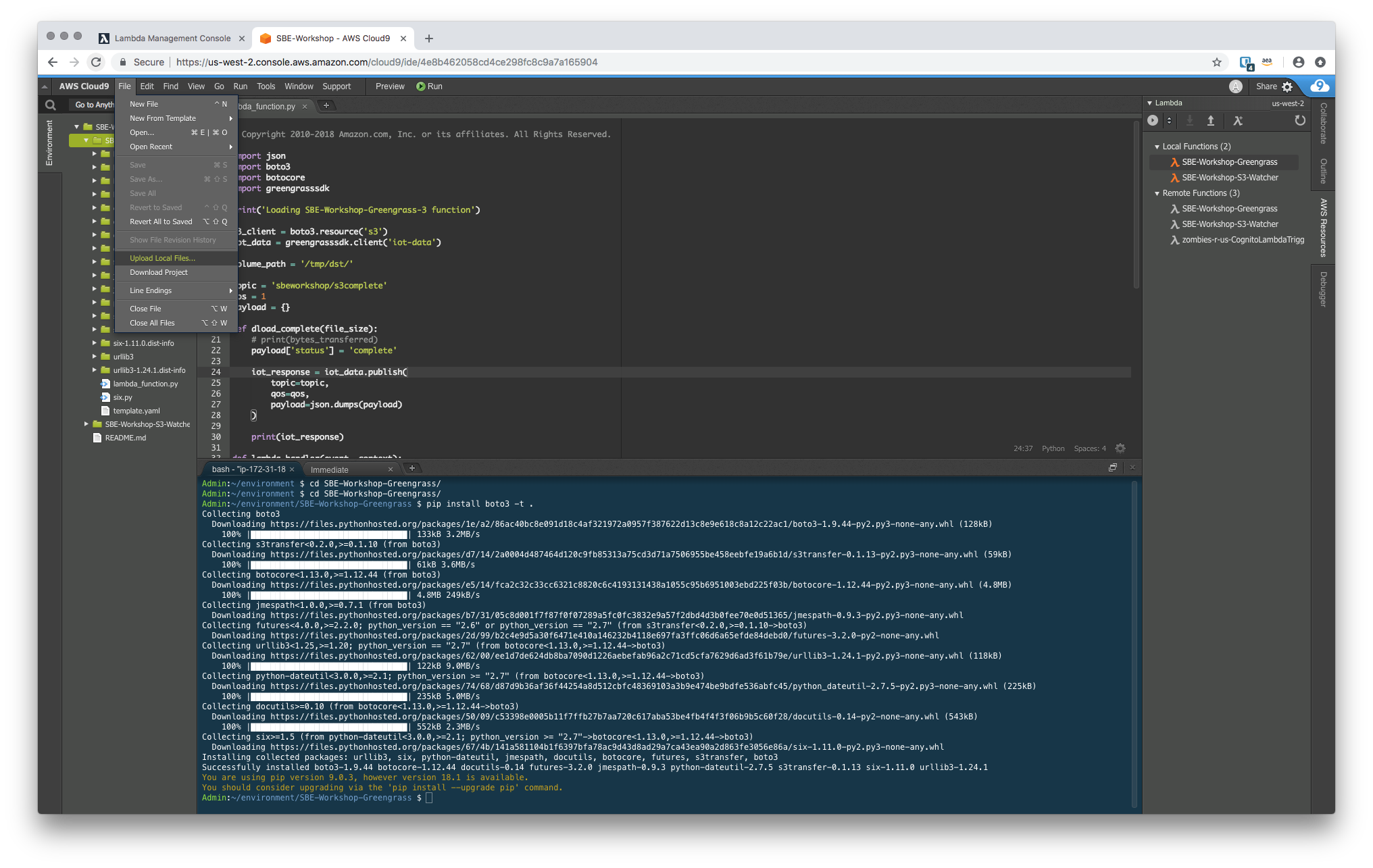
Task: Add a new terminal tab with plus
Action: click(x=411, y=468)
